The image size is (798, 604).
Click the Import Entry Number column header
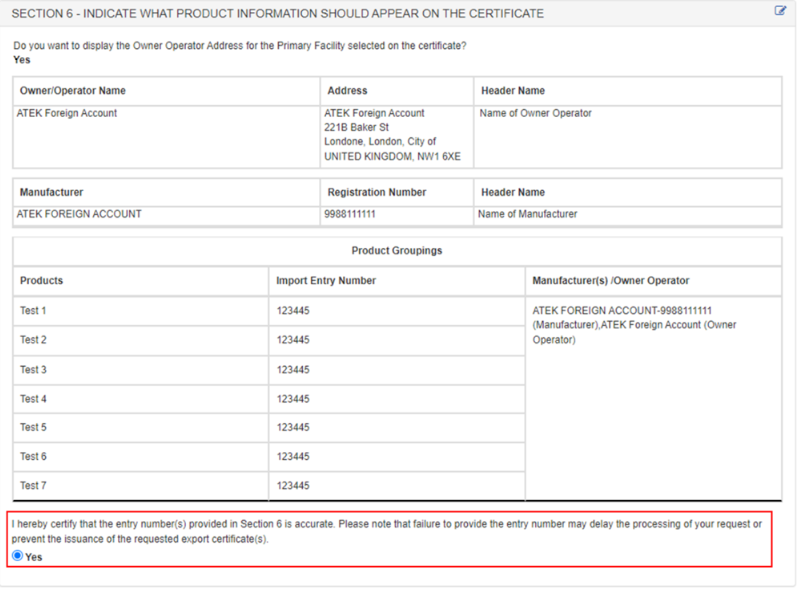(x=326, y=281)
